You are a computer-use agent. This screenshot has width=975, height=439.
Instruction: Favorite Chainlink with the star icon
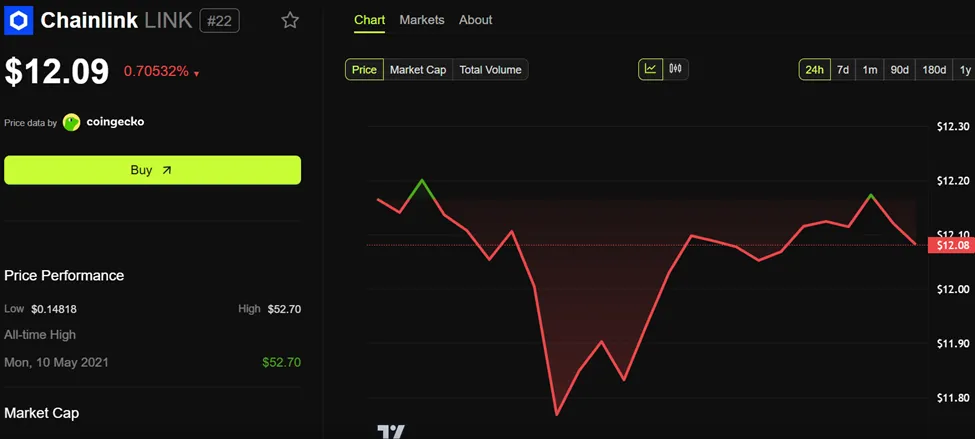(x=290, y=20)
